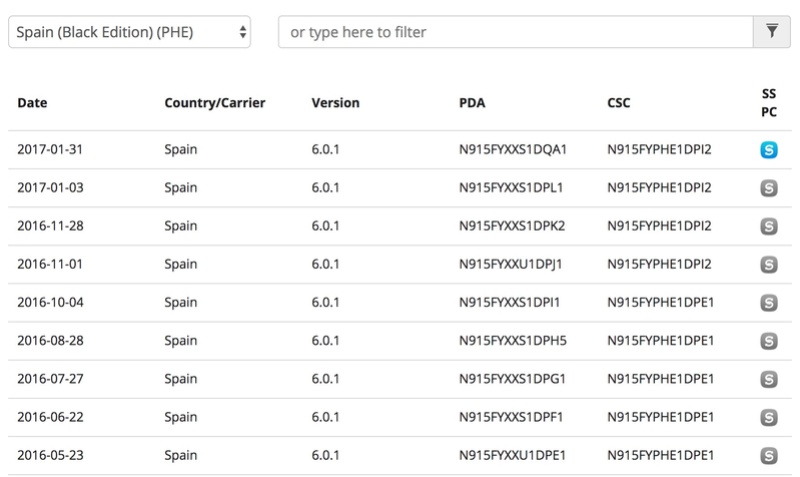The image size is (800, 477).
Task: Open firmware N915FYXXU1DPE1 entry
Action: point(512,455)
